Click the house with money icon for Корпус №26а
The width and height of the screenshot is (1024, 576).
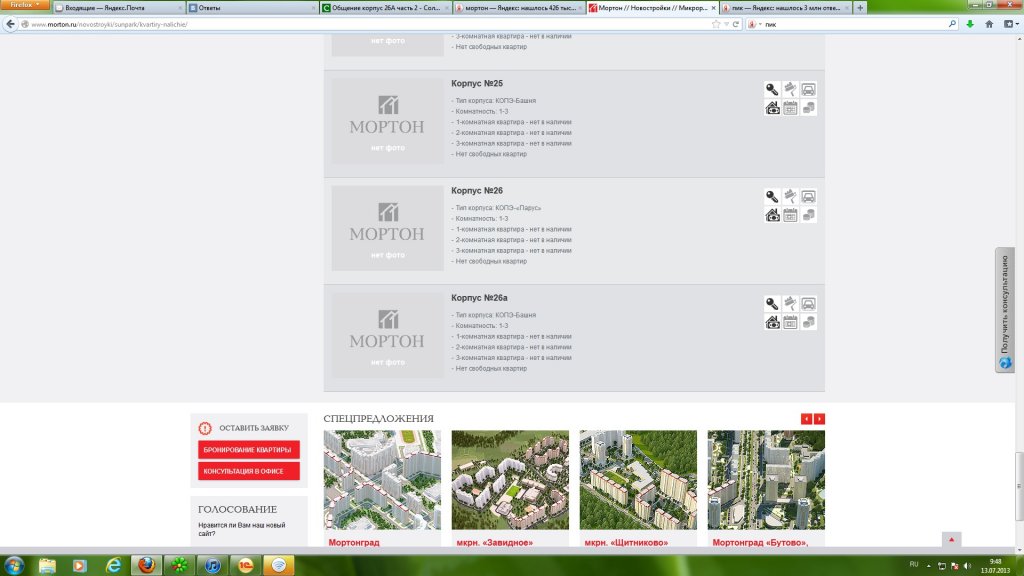(772, 322)
